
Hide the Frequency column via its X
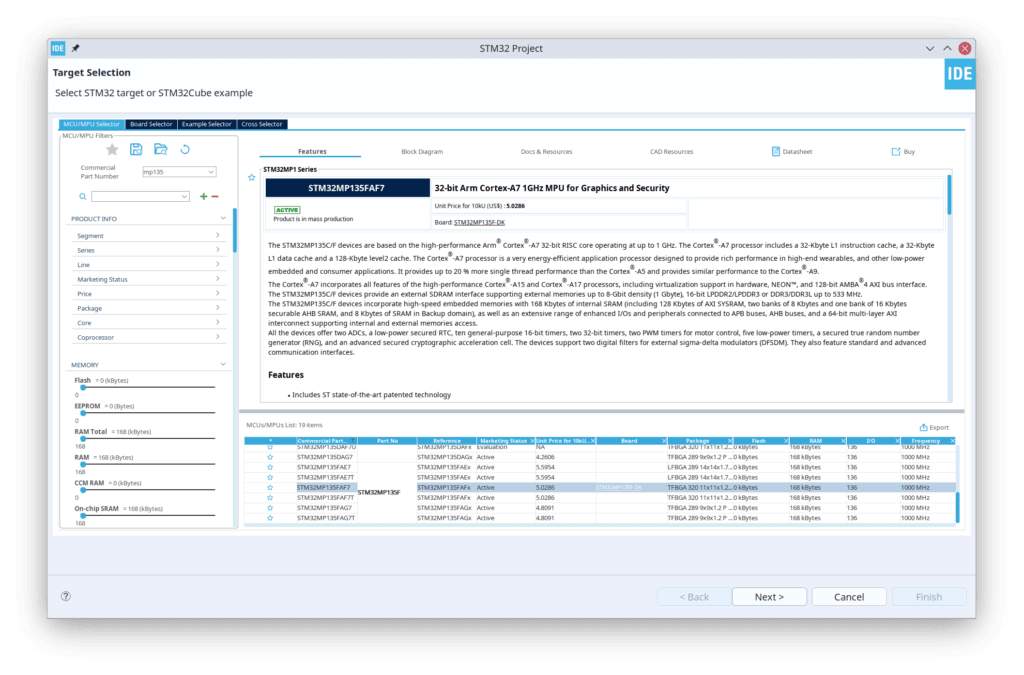[952, 441]
